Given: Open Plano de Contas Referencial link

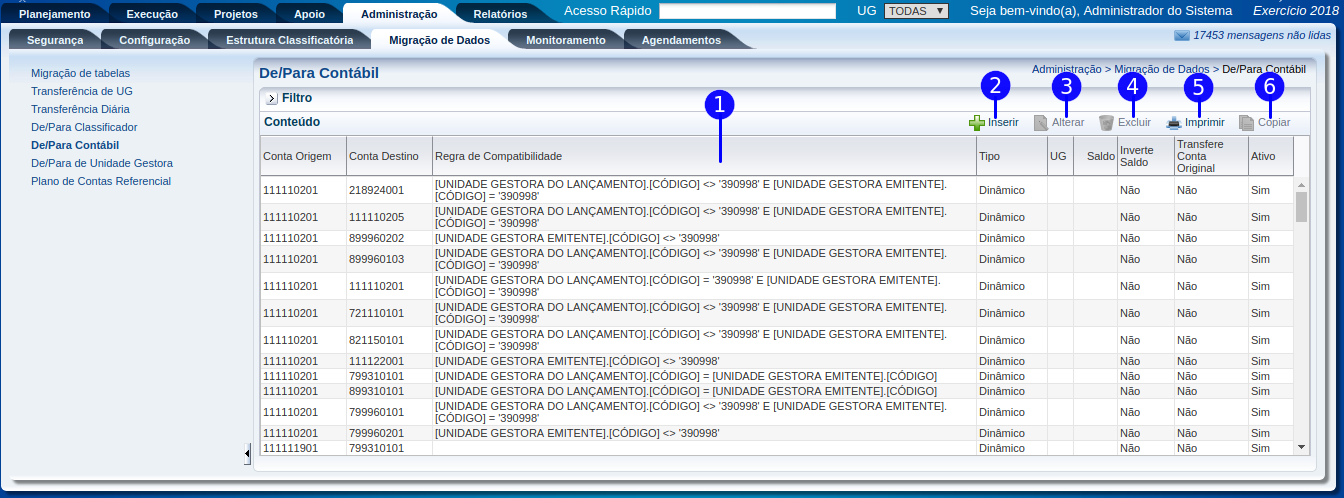Looking at the screenshot, I should click(x=101, y=181).
